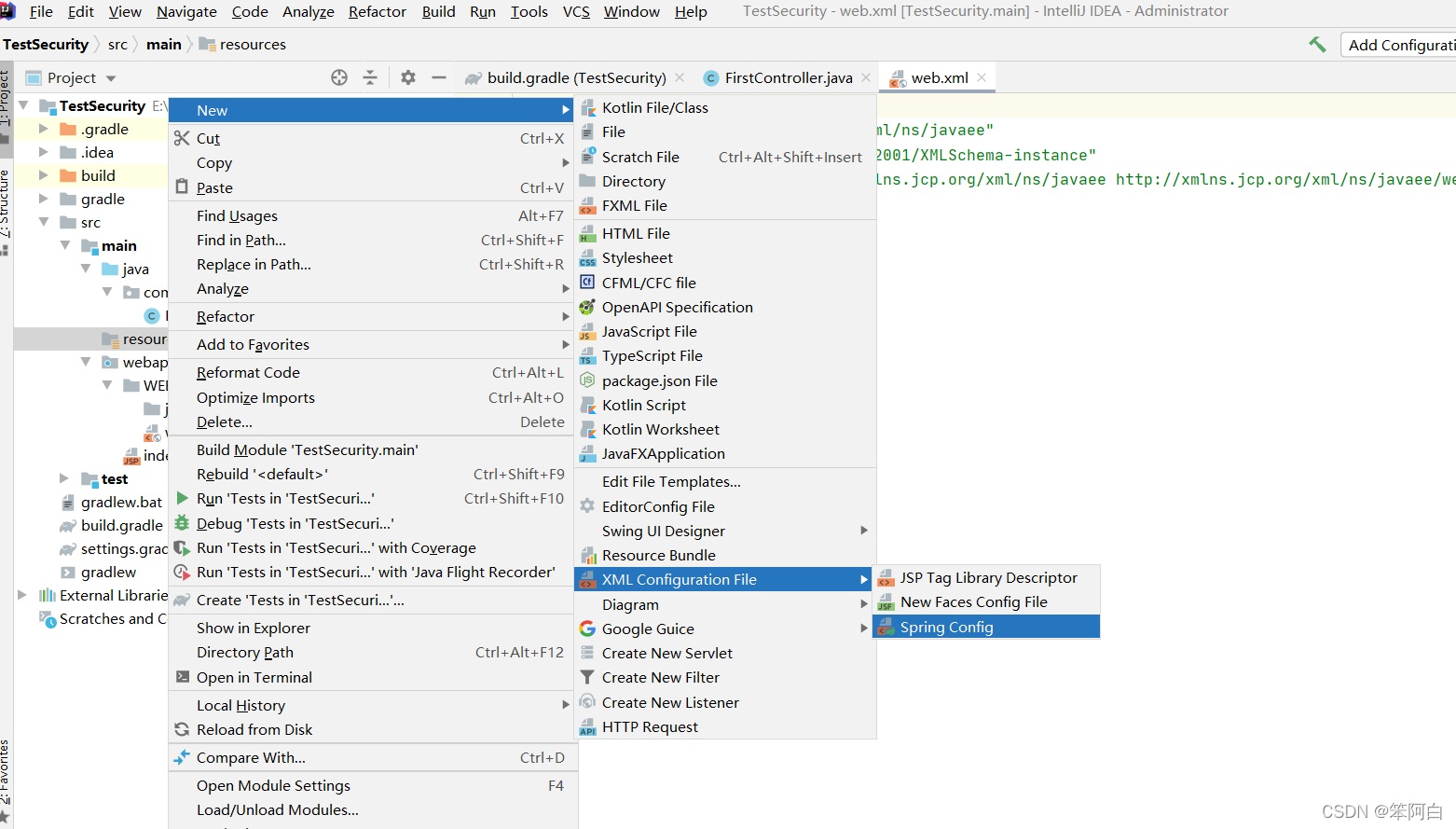This screenshot has width=1456, height=829.
Task: Open the Project view dropdown arrow
Action: 111,78
